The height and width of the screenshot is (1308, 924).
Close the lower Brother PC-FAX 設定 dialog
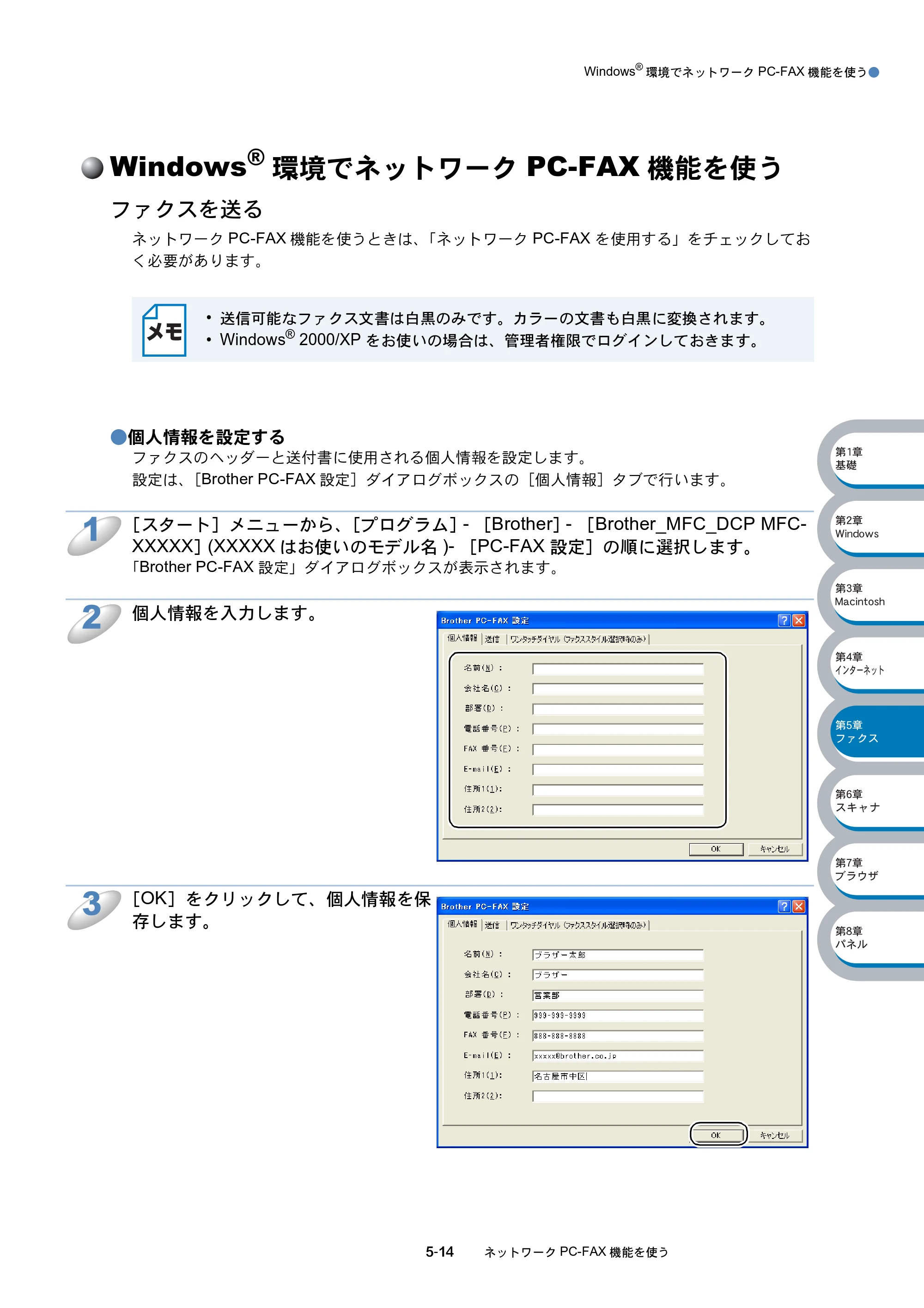799,906
